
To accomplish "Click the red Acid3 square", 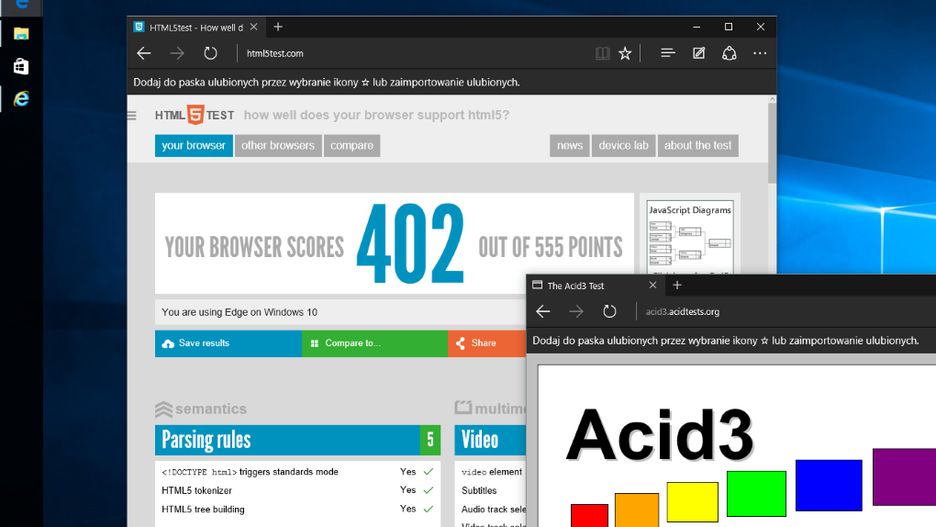I will pyautogui.click(x=589, y=516).
